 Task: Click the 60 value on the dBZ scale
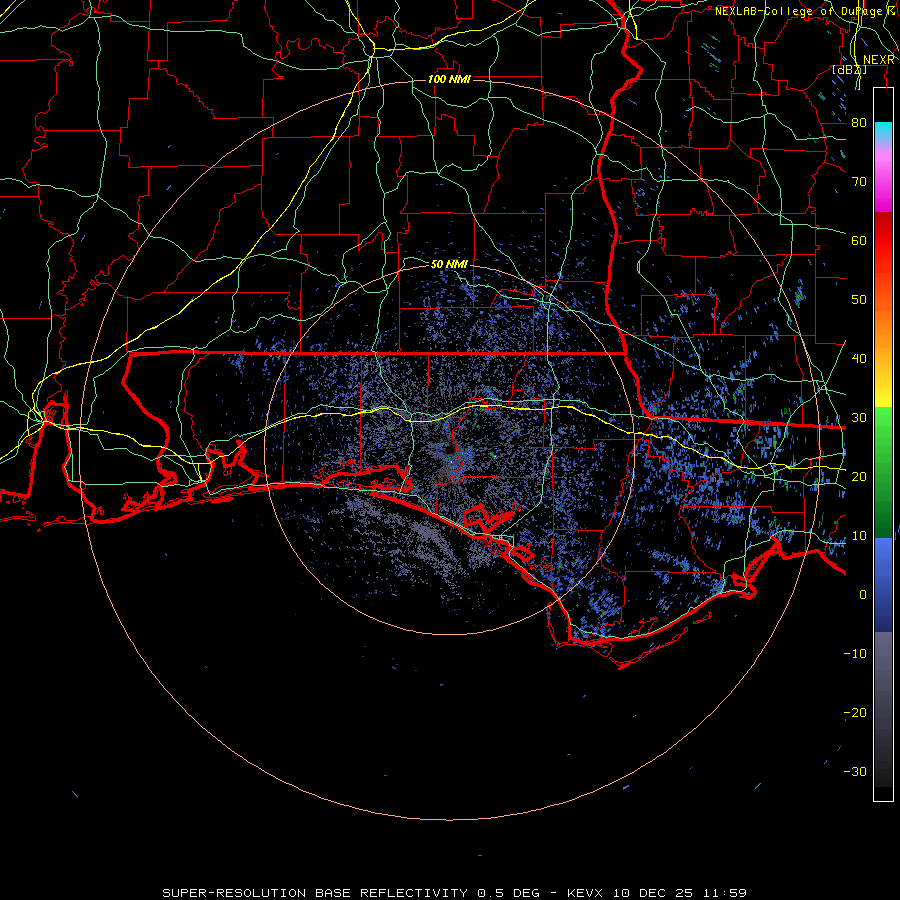[859, 240]
